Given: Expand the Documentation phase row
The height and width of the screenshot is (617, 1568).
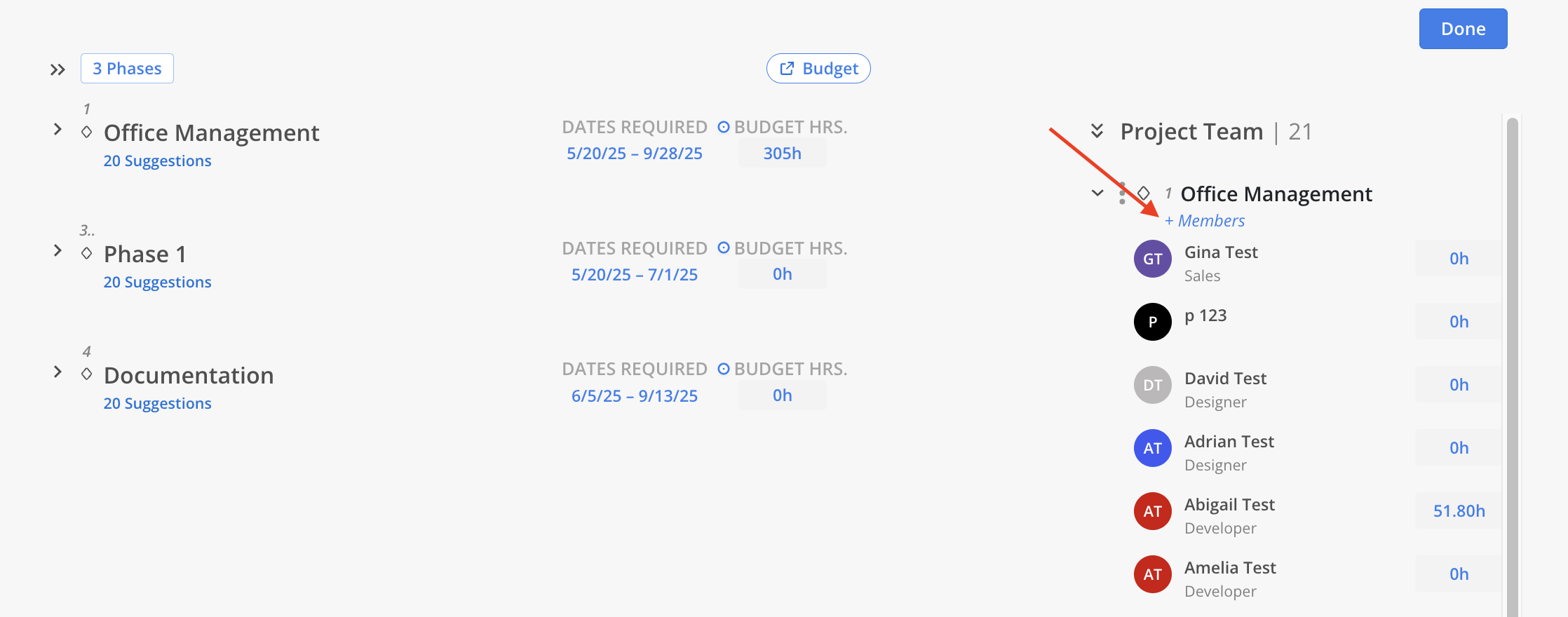Looking at the screenshot, I should click(x=58, y=372).
